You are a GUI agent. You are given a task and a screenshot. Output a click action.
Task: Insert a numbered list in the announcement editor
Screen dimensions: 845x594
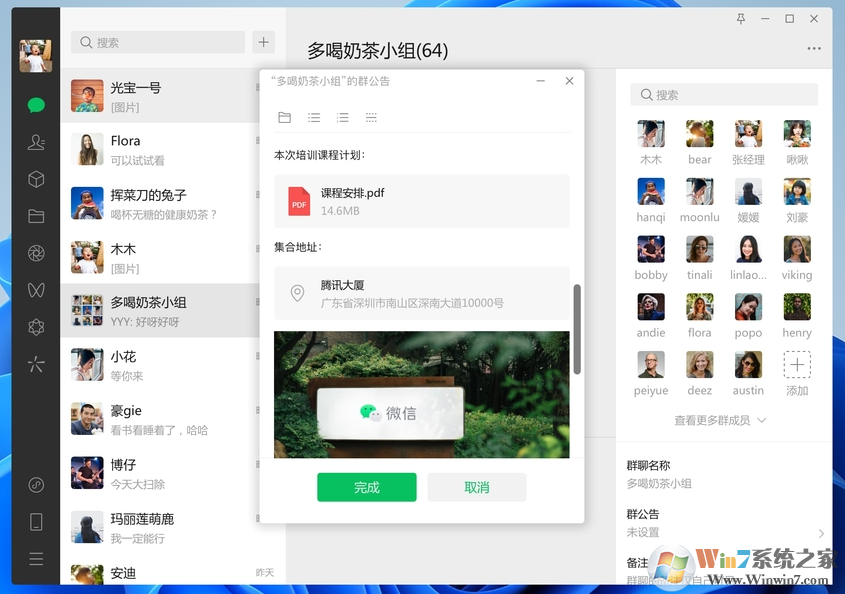pos(341,117)
